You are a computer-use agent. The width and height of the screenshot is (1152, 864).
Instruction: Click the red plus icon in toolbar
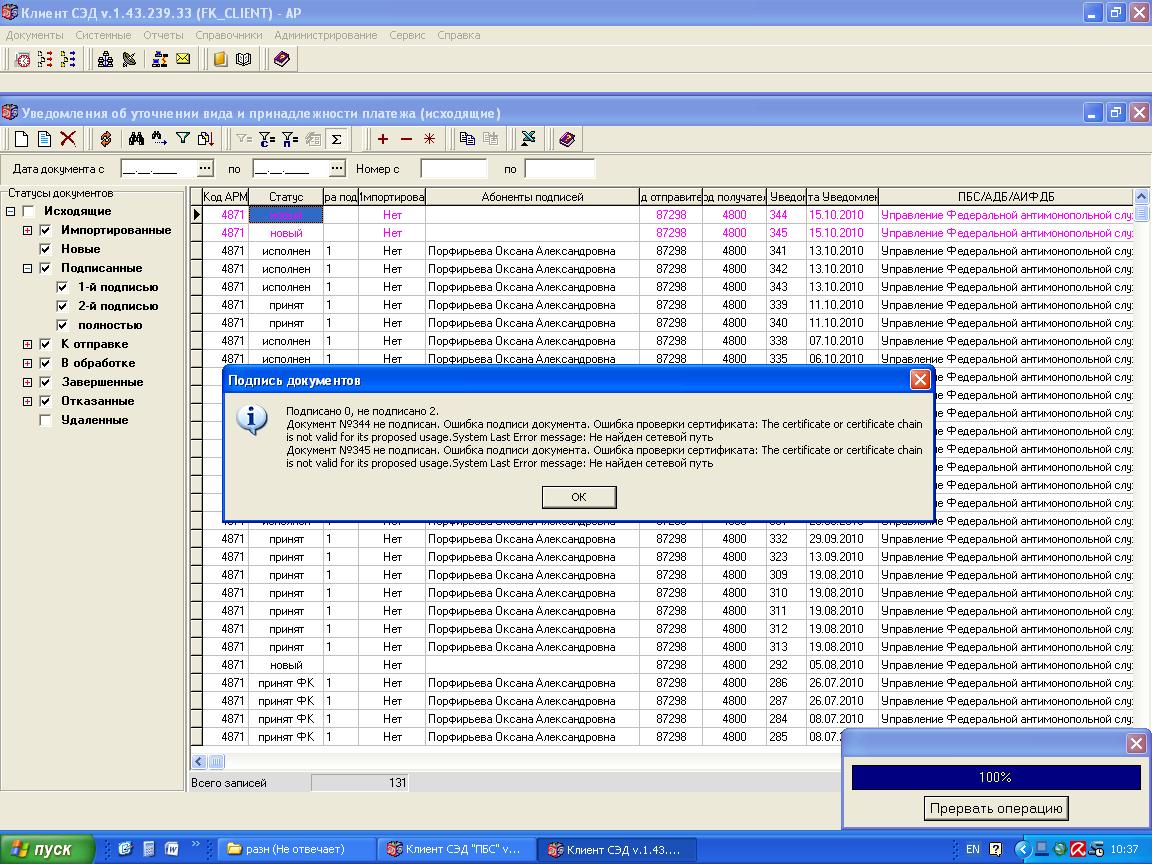tap(382, 139)
